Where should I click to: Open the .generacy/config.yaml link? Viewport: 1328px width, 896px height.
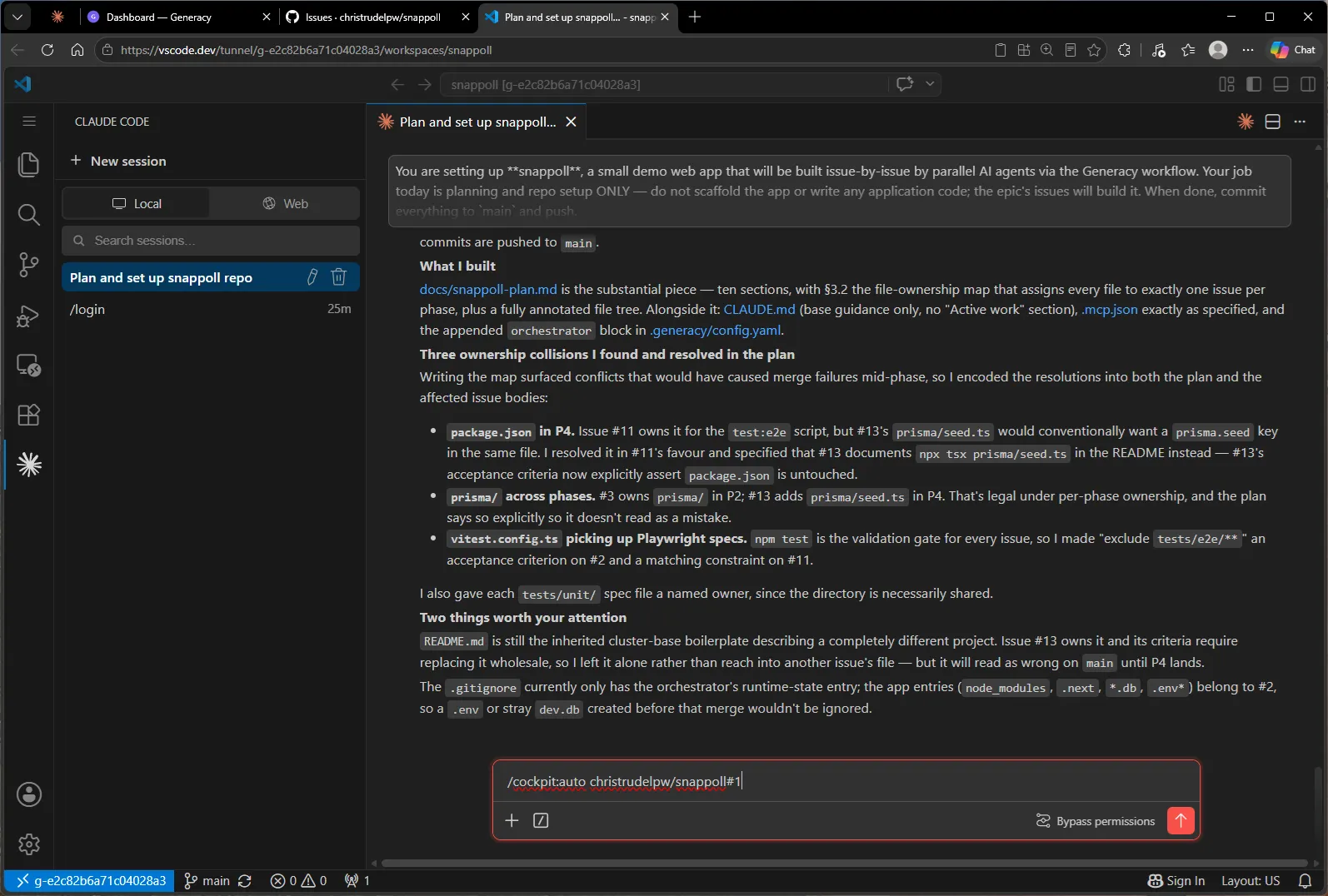[716, 330]
